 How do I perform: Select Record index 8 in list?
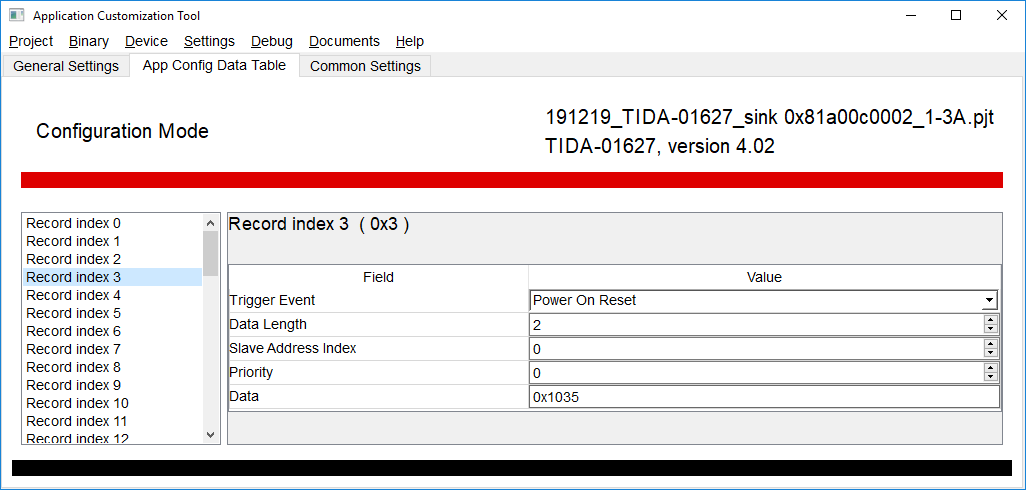113,367
